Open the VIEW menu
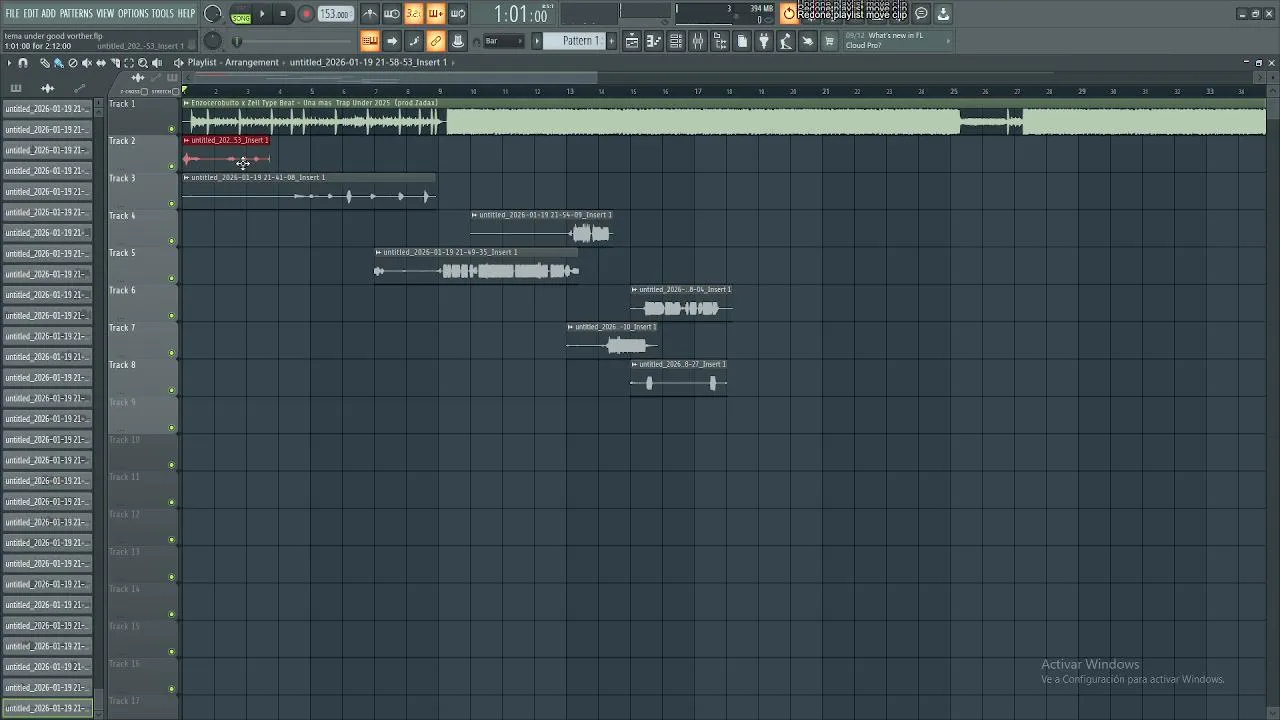The image size is (1280, 720). pos(105,13)
